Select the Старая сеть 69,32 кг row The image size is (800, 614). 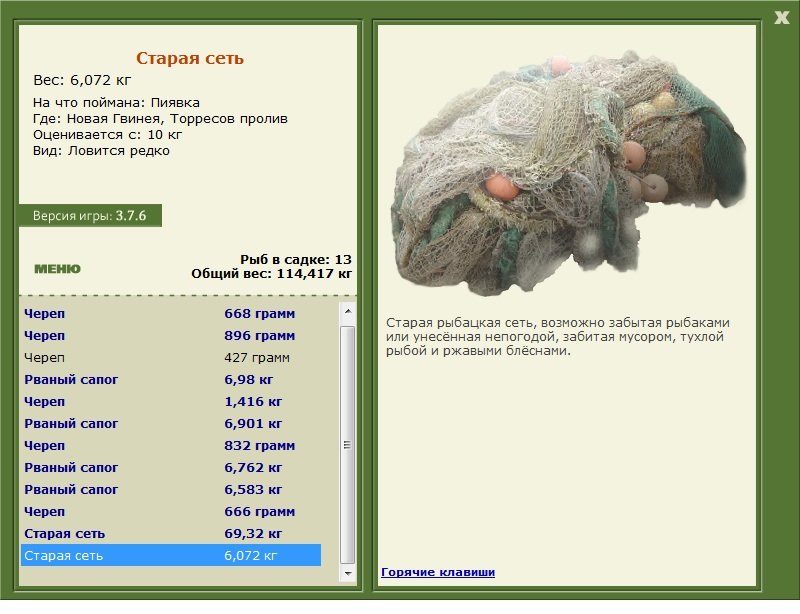[x=171, y=533]
